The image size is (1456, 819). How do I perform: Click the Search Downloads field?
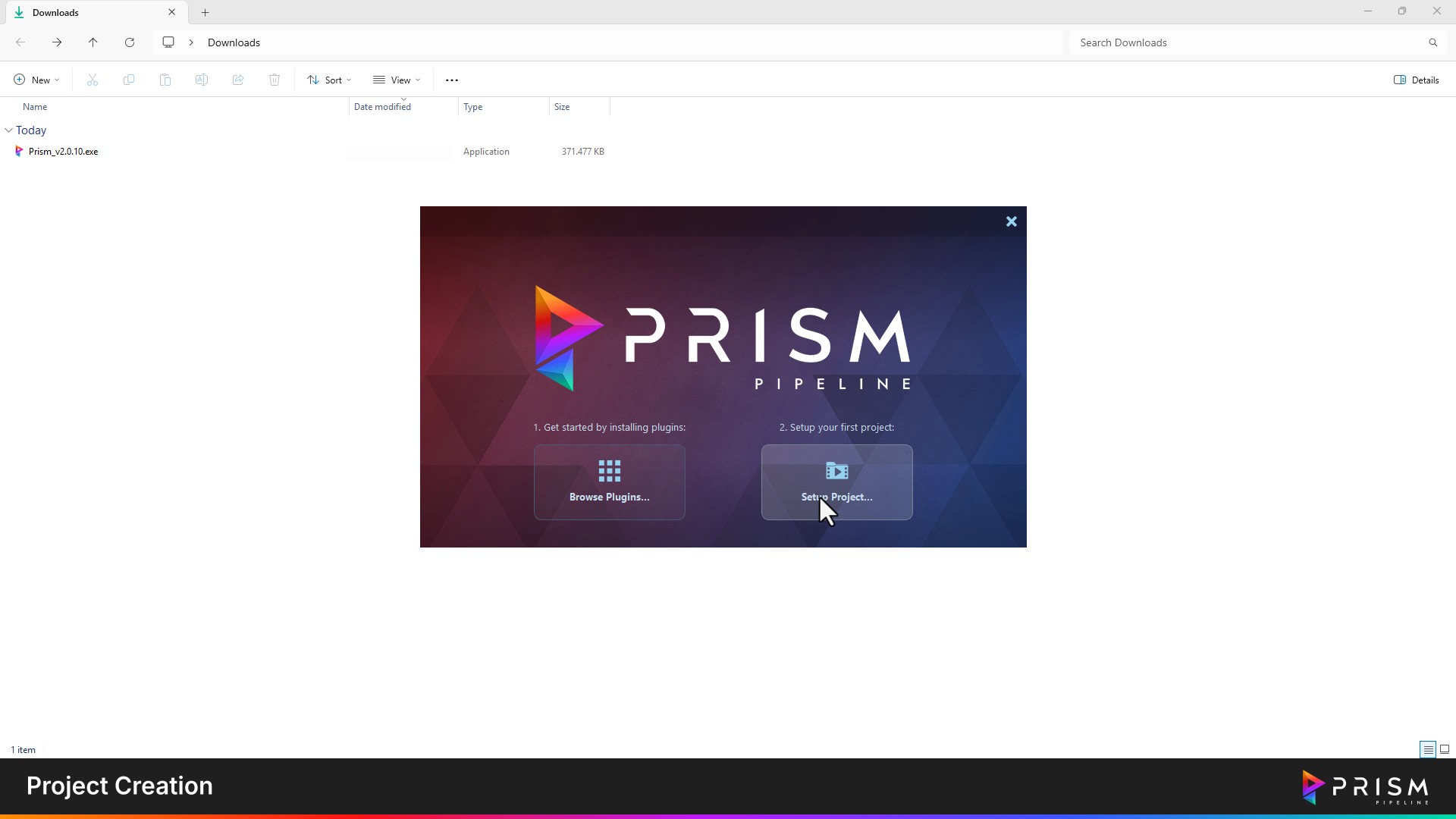tap(1244, 42)
